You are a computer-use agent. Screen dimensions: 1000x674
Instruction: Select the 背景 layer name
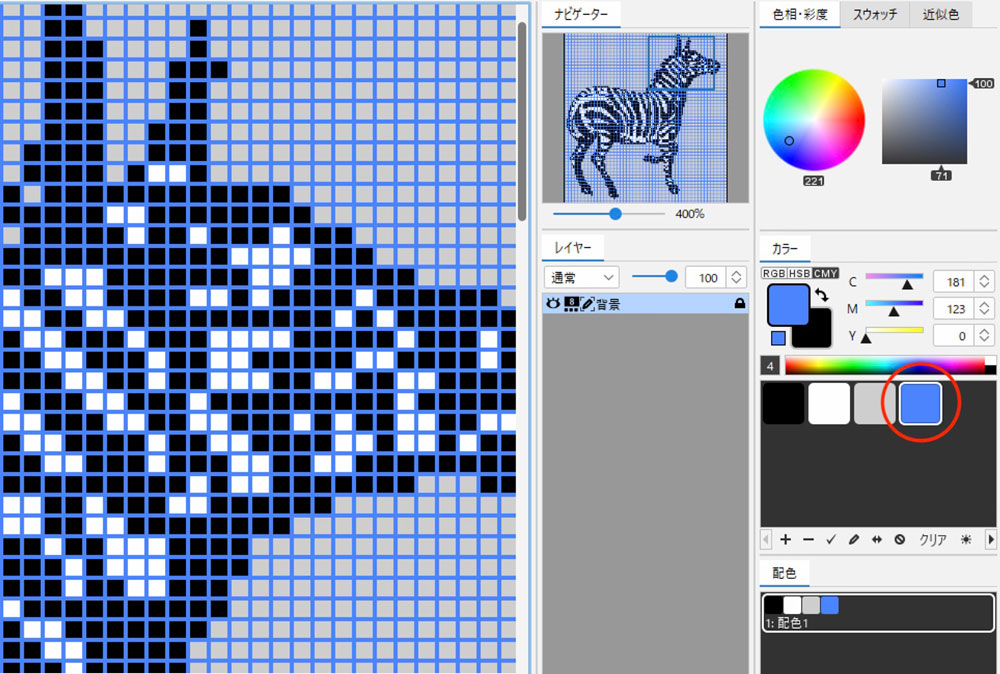pos(608,304)
